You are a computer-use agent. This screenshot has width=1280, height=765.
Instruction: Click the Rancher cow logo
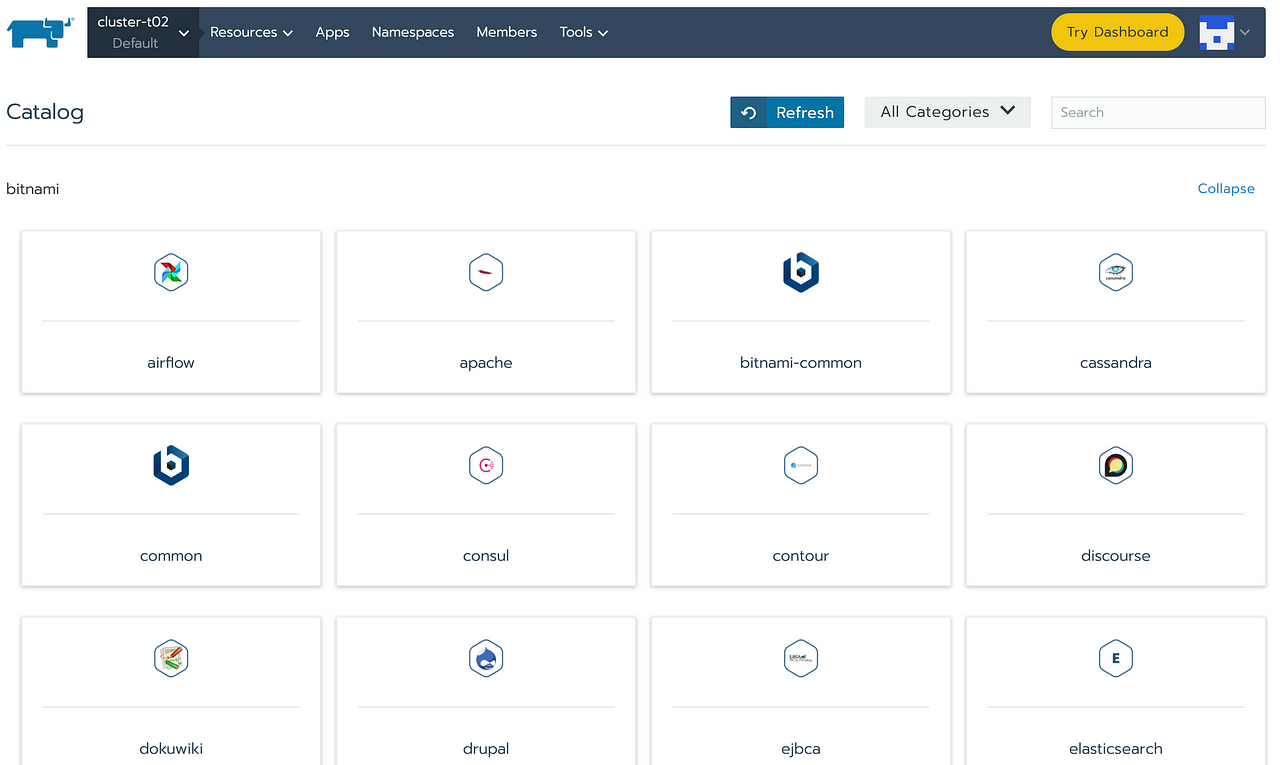[41, 32]
